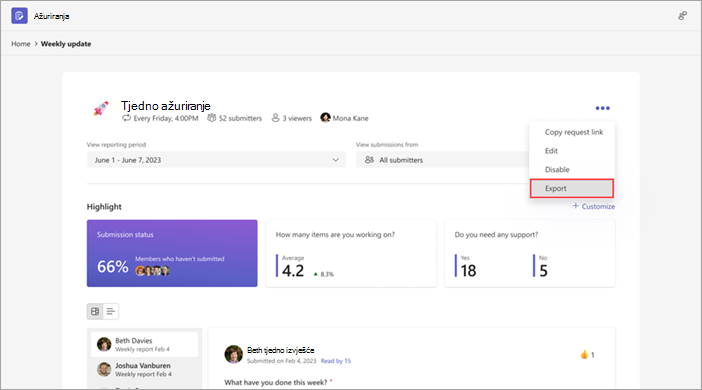Click the thumbs-up reaction icon
702x390 pixels.
pyautogui.click(x=584, y=355)
